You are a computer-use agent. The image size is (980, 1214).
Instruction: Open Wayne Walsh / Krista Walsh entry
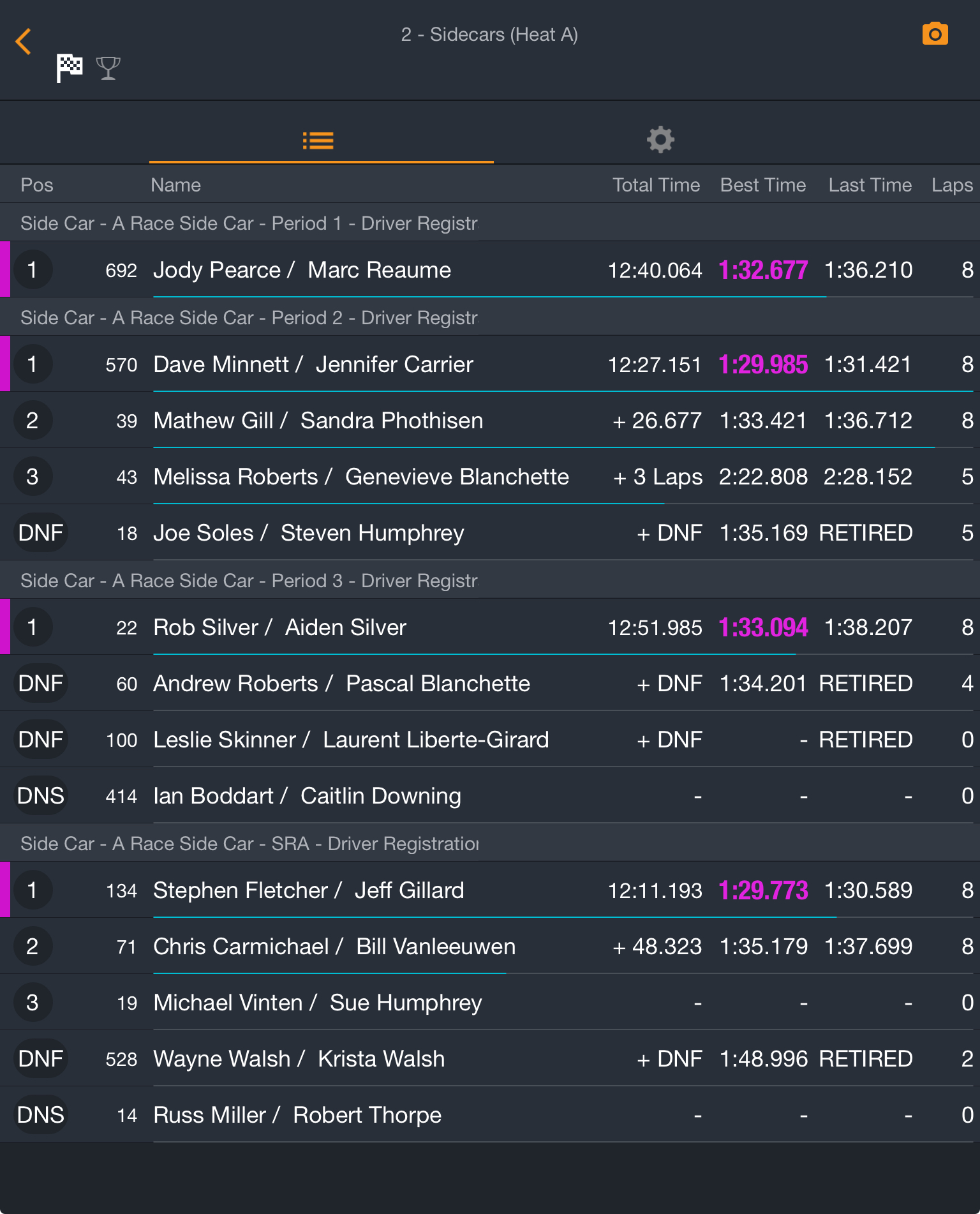click(490, 1059)
